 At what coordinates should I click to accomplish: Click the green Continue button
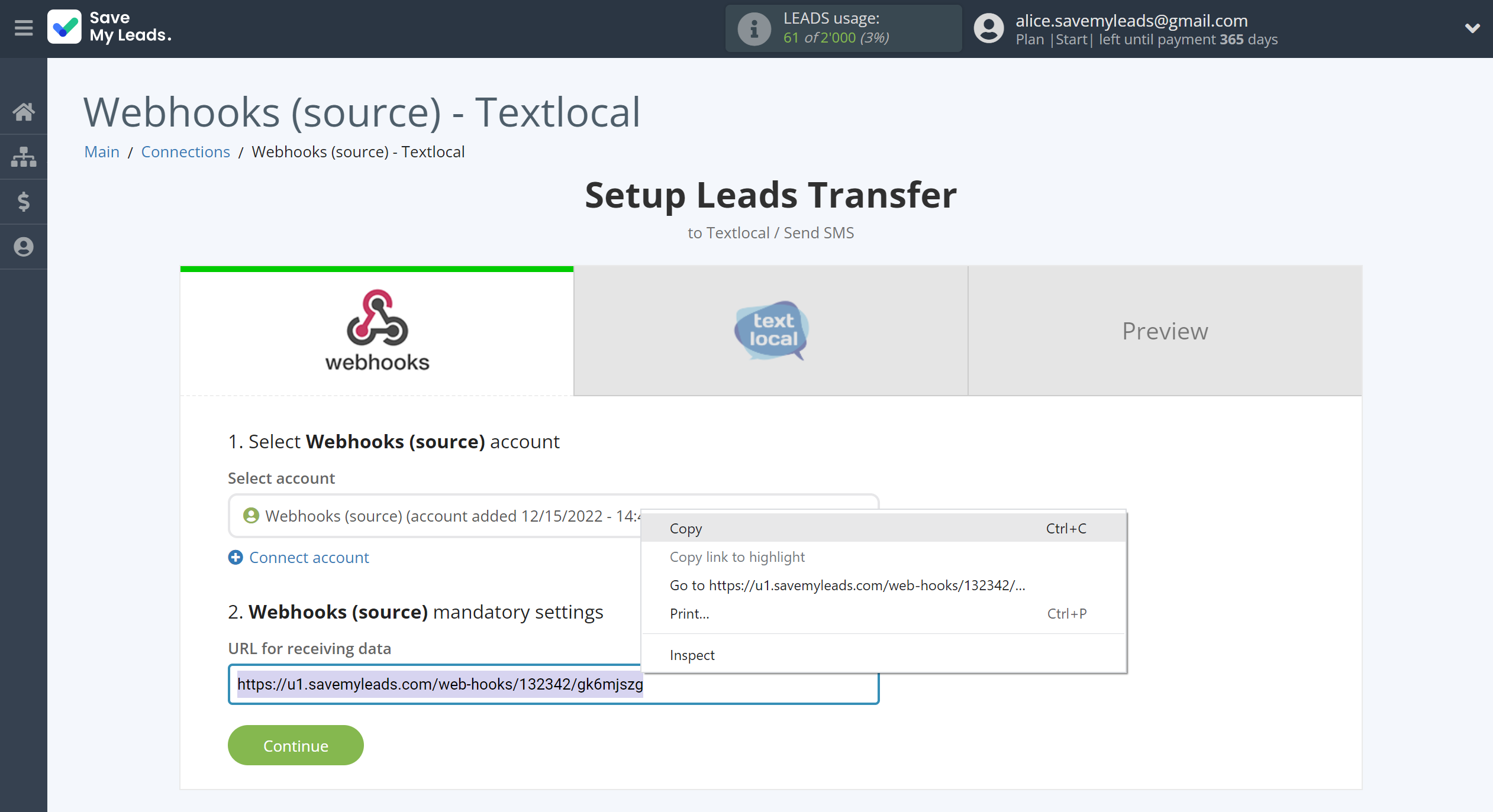[295, 745]
